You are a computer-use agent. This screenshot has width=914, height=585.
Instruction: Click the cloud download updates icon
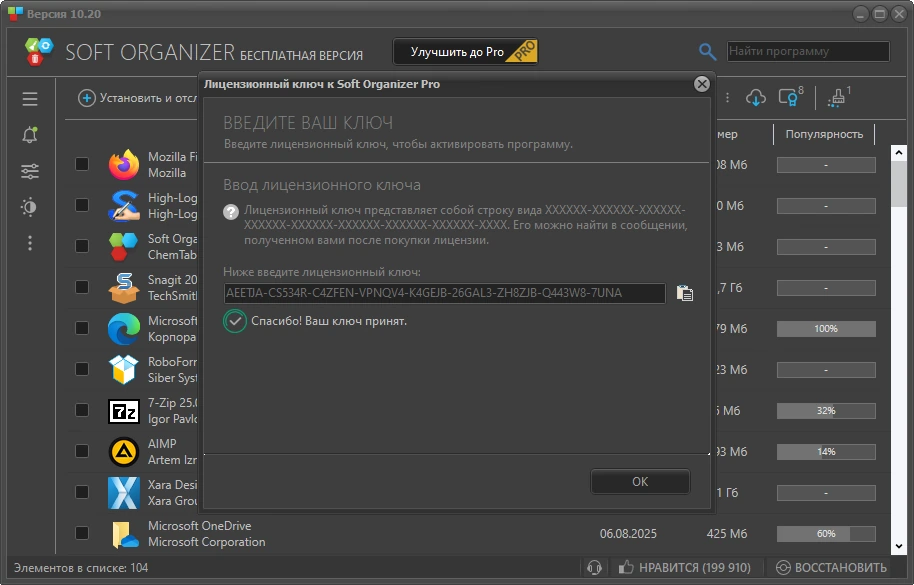[x=756, y=97]
